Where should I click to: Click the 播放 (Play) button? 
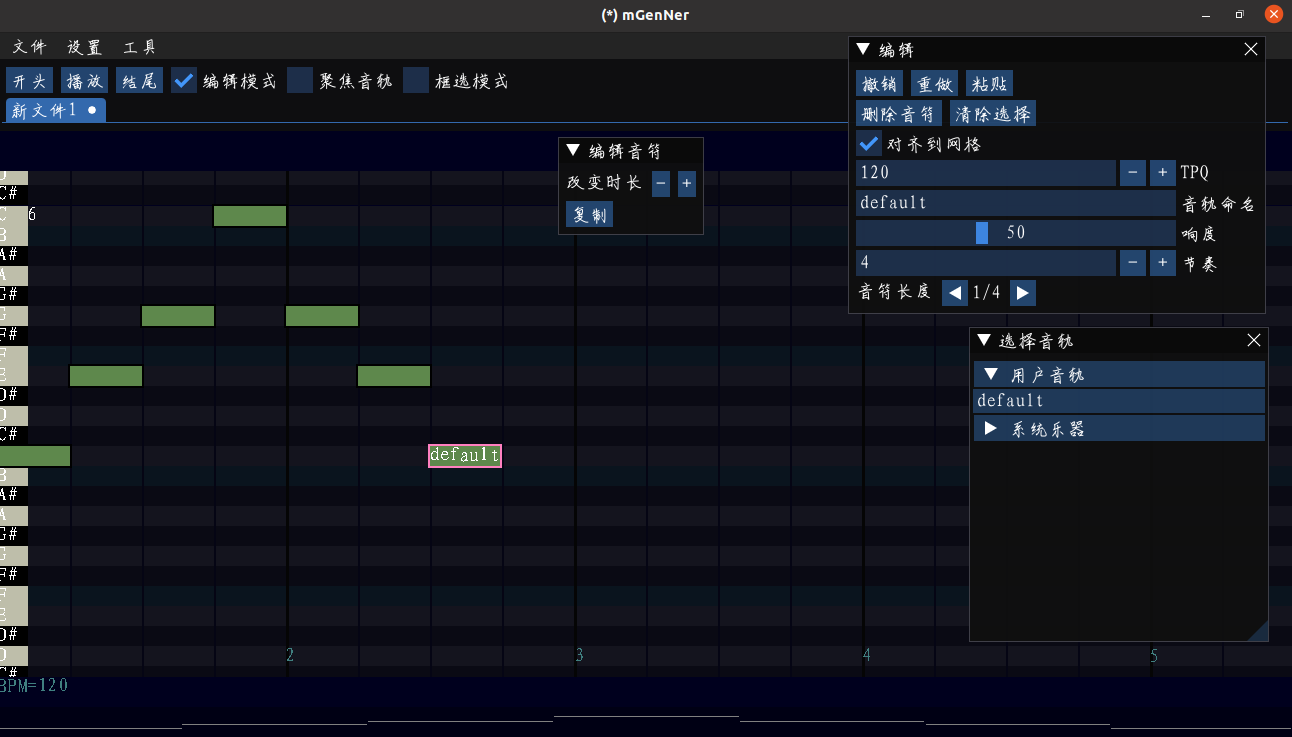tap(83, 80)
